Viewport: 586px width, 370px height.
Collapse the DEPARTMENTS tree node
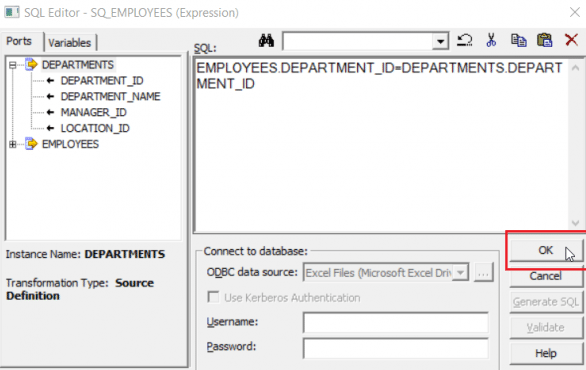(x=12, y=65)
